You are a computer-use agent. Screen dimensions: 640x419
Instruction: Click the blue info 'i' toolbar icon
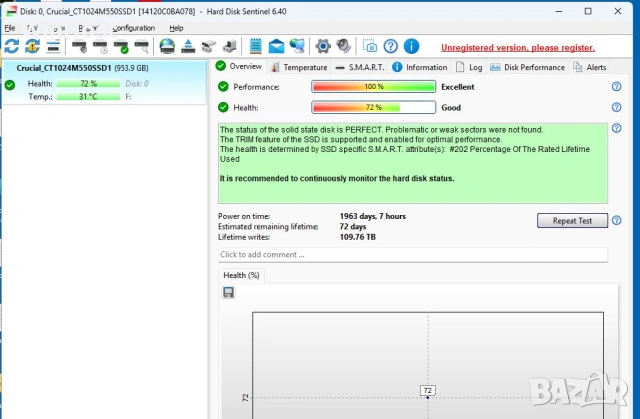pyautogui.click(x=411, y=46)
